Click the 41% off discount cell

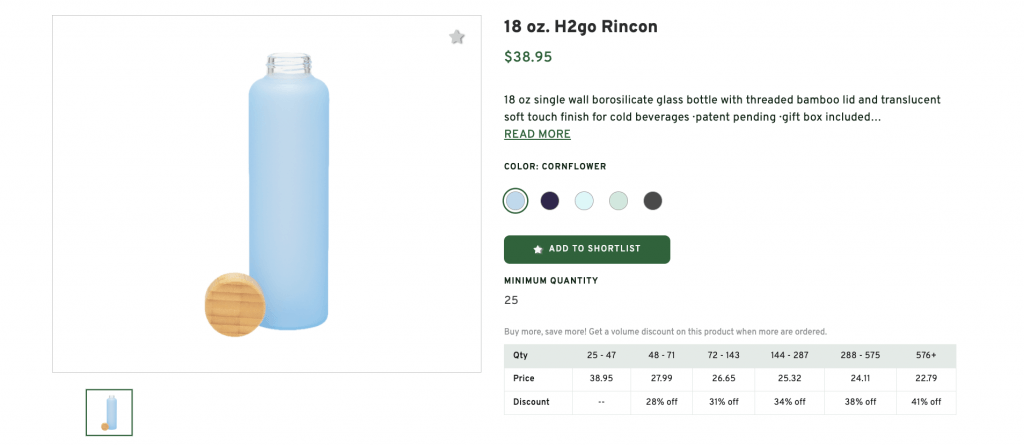tap(925, 402)
